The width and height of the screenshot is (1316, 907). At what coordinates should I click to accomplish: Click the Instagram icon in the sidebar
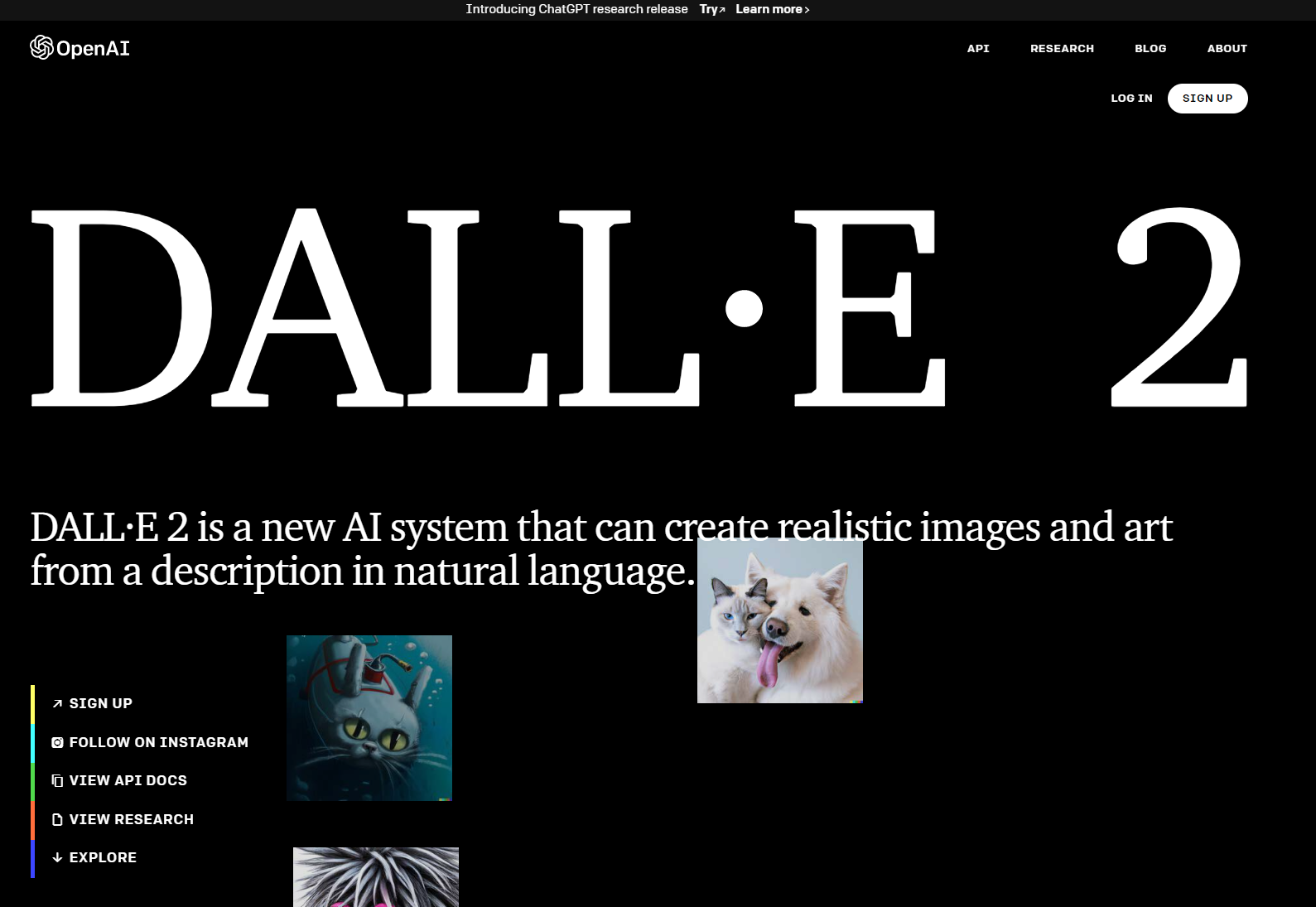pos(57,742)
